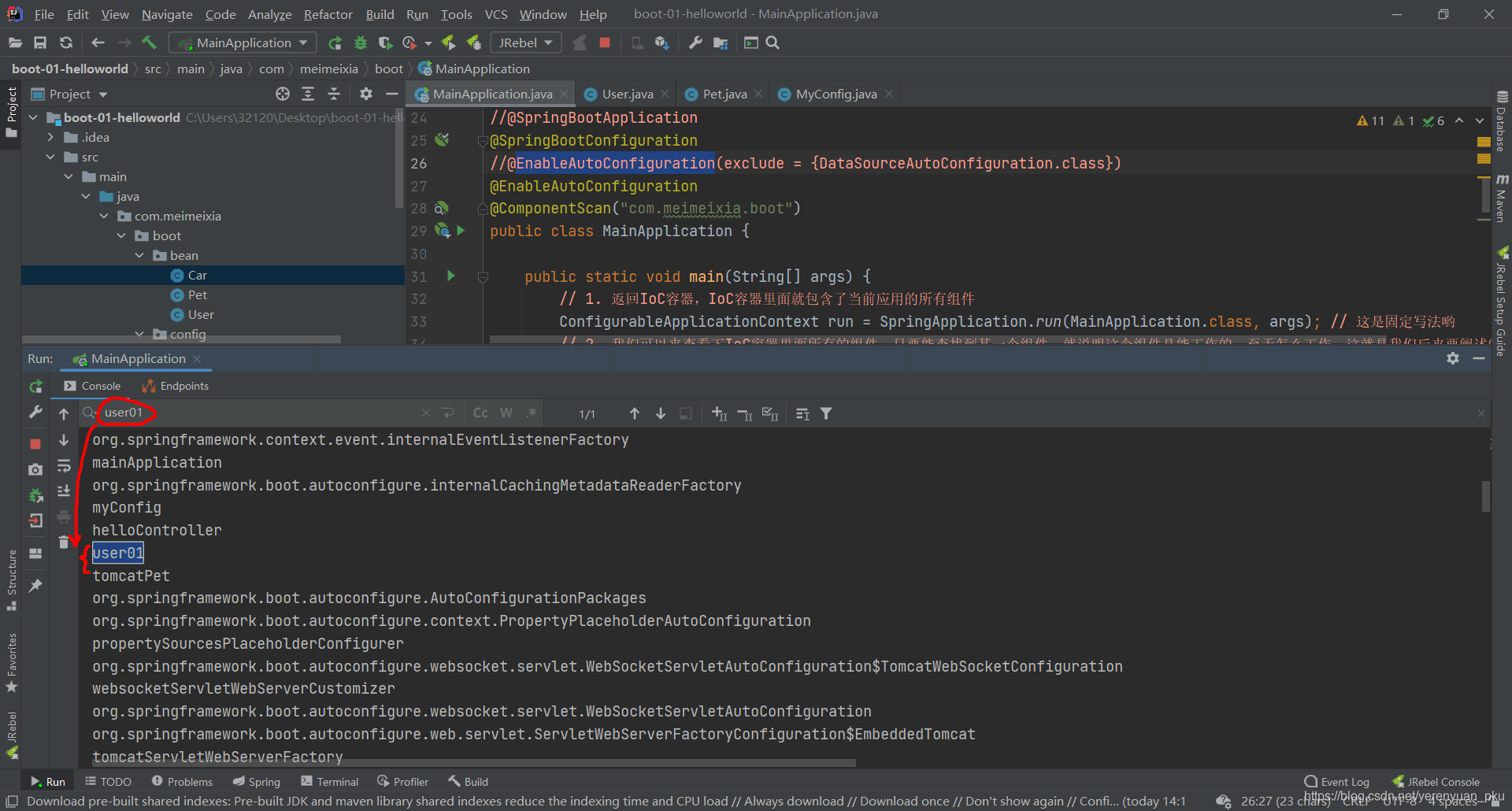Click Expand All in the Project panel
Screen dimensions: 1512x811
308,94
